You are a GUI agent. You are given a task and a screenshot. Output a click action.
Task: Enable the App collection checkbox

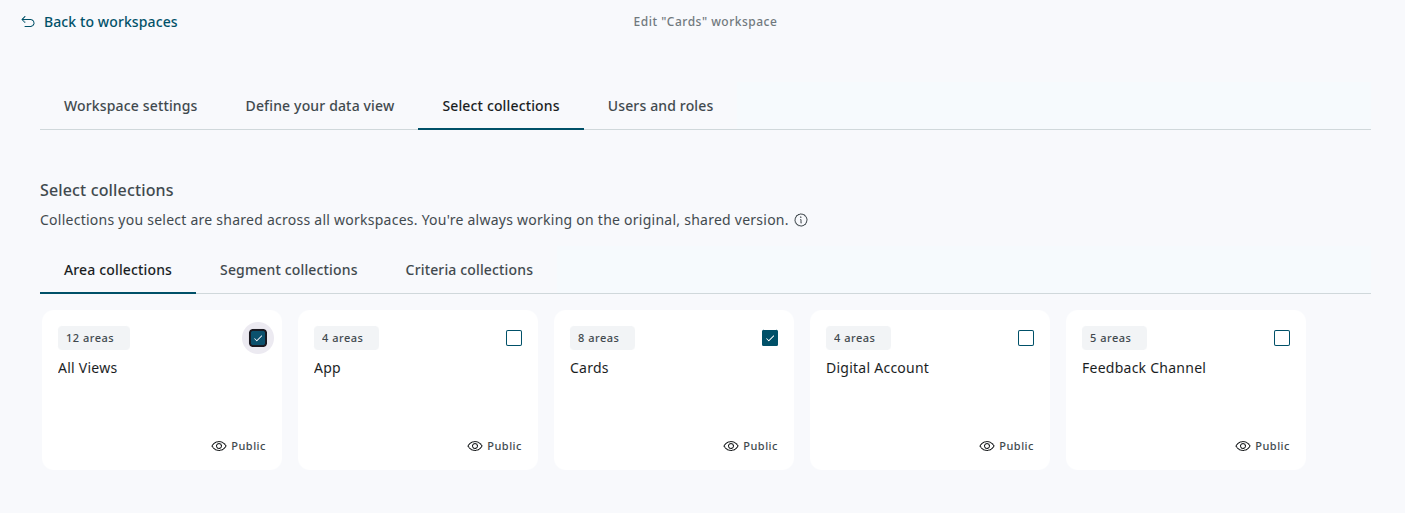pyautogui.click(x=514, y=338)
